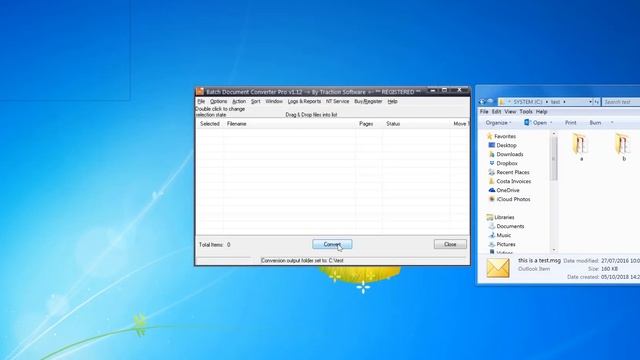Open the Help menu in Explorer window

(x=542, y=111)
